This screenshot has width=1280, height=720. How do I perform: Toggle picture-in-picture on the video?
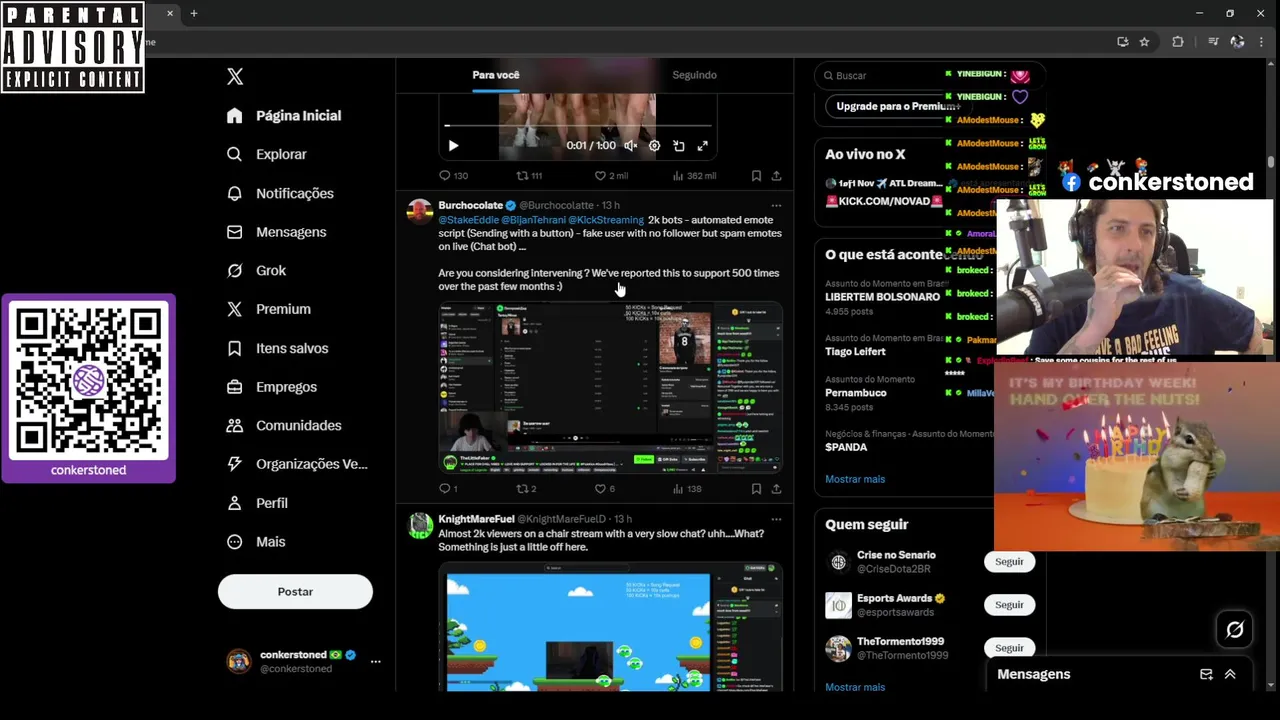pyautogui.click(x=679, y=146)
